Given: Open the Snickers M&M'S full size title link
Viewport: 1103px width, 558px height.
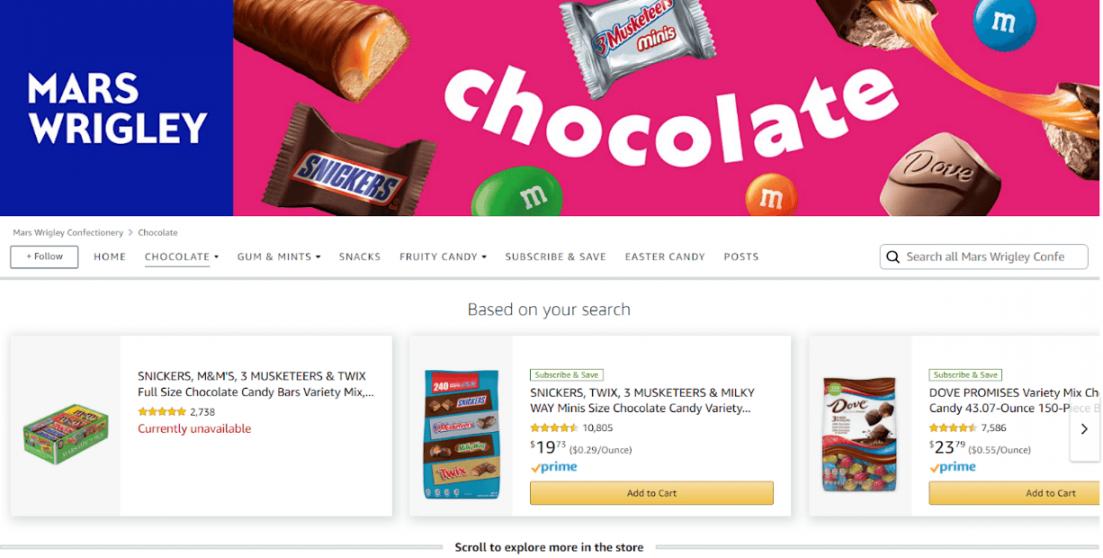Looking at the screenshot, I should [x=256, y=384].
